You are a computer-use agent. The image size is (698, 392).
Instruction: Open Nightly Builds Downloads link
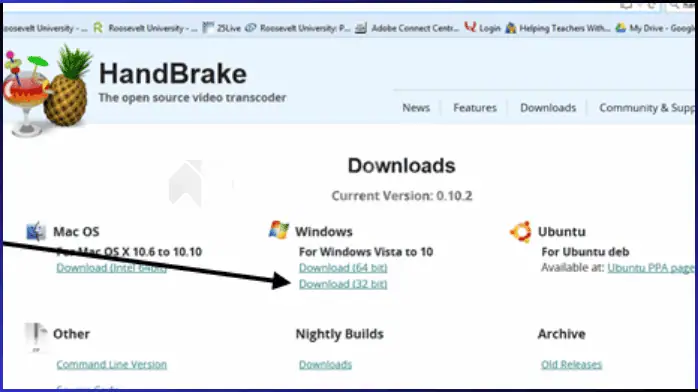pyautogui.click(x=325, y=364)
